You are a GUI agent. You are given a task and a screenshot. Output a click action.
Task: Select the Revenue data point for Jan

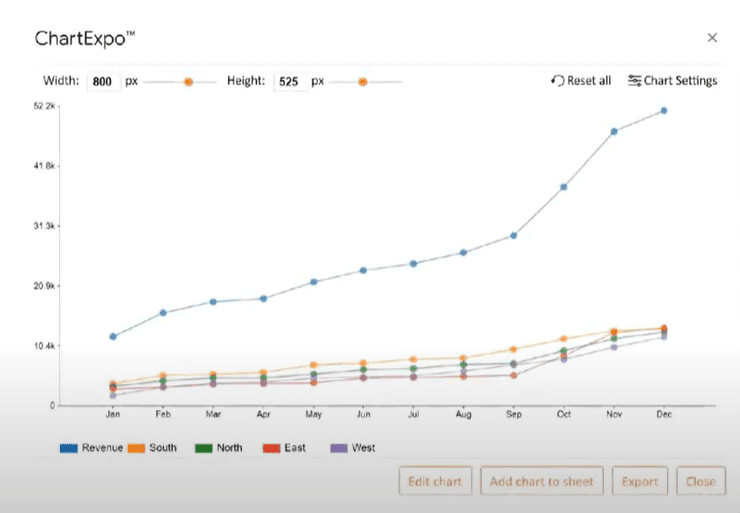pyautogui.click(x=113, y=336)
